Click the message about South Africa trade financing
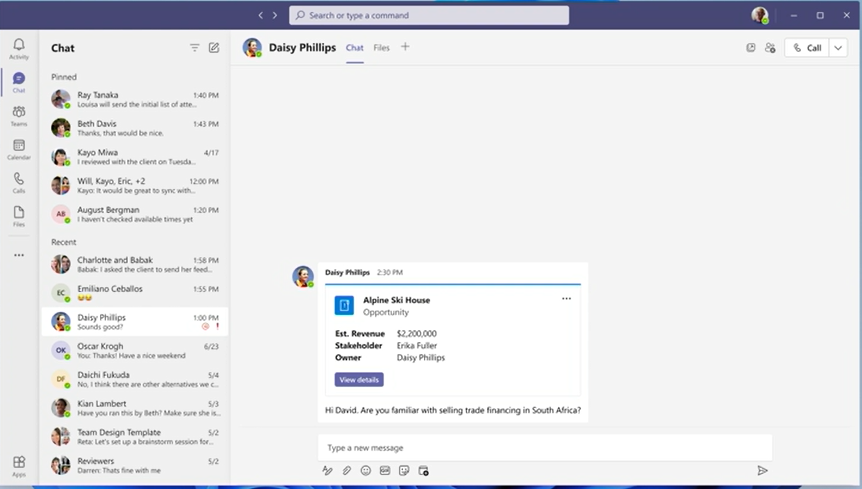Screen dimensions: 862x489 [453, 410]
